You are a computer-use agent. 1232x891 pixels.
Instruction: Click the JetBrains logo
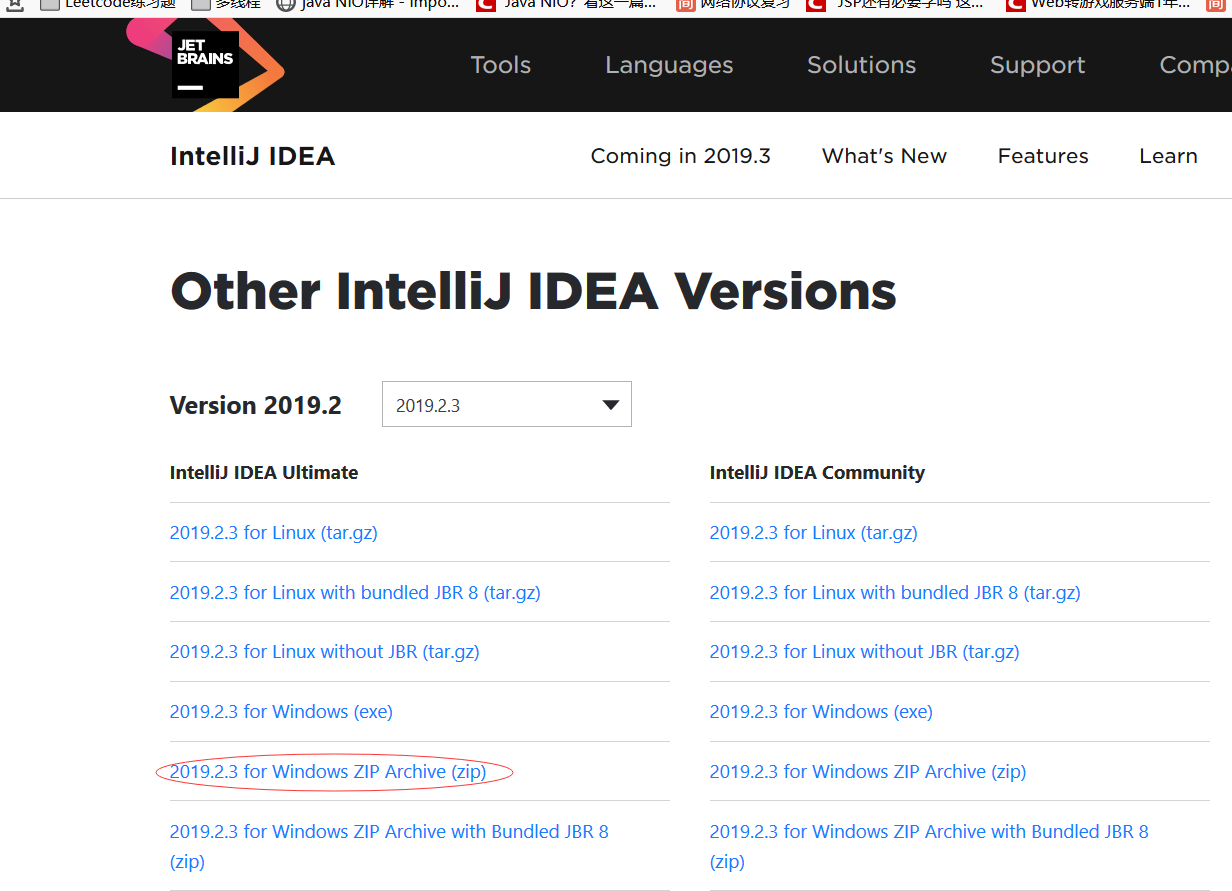pyautogui.click(x=206, y=64)
